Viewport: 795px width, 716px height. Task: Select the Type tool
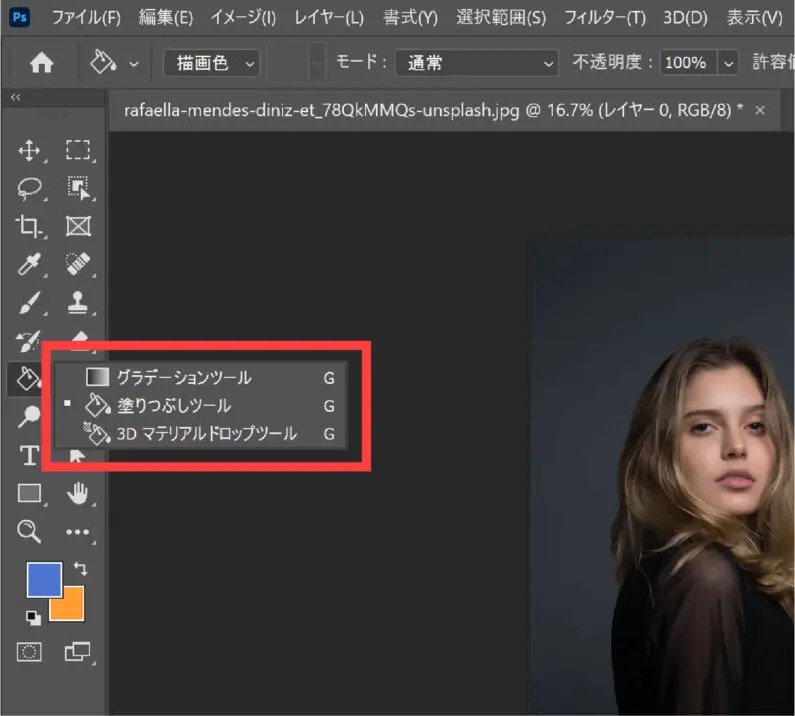29,455
